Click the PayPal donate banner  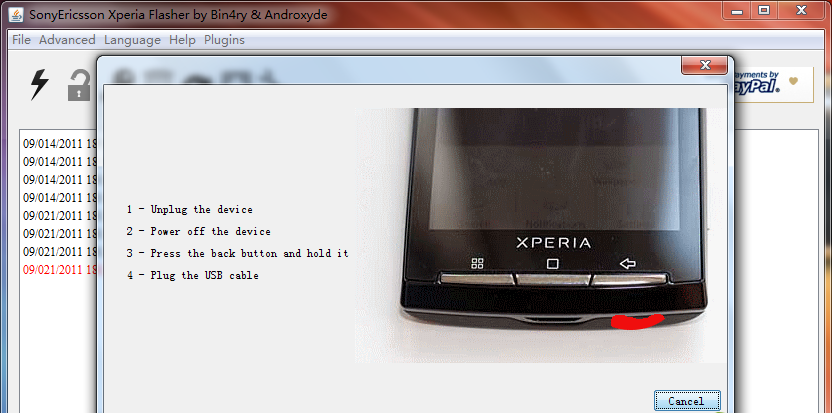click(773, 84)
